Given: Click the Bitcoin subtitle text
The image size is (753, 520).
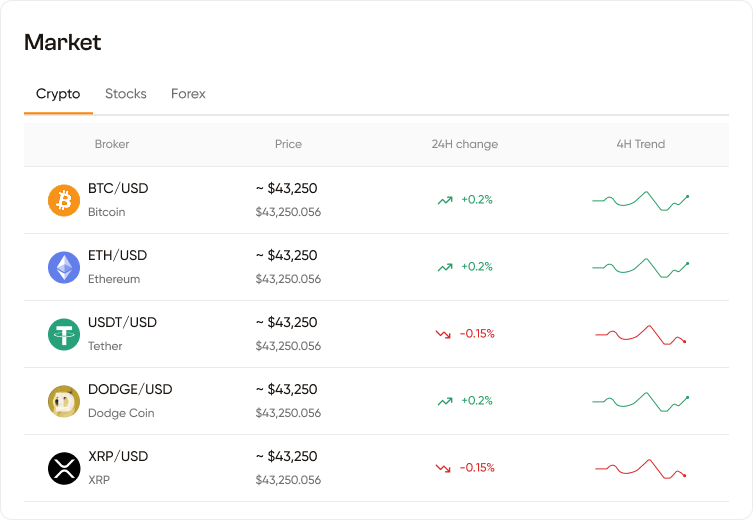Looking at the screenshot, I should 107,212.
